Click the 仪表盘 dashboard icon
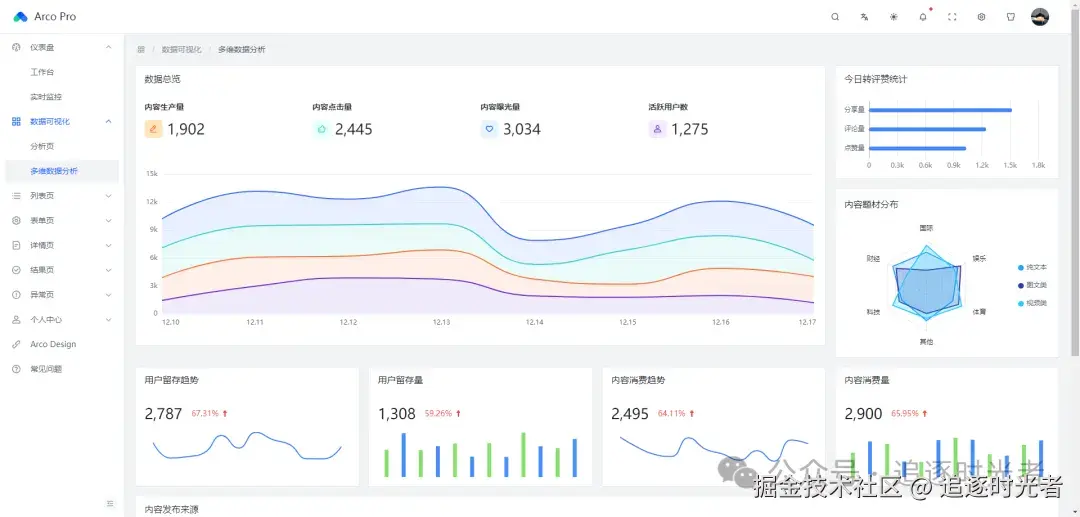This screenshot has width=1080, height=517. click(x=17, y=47)
